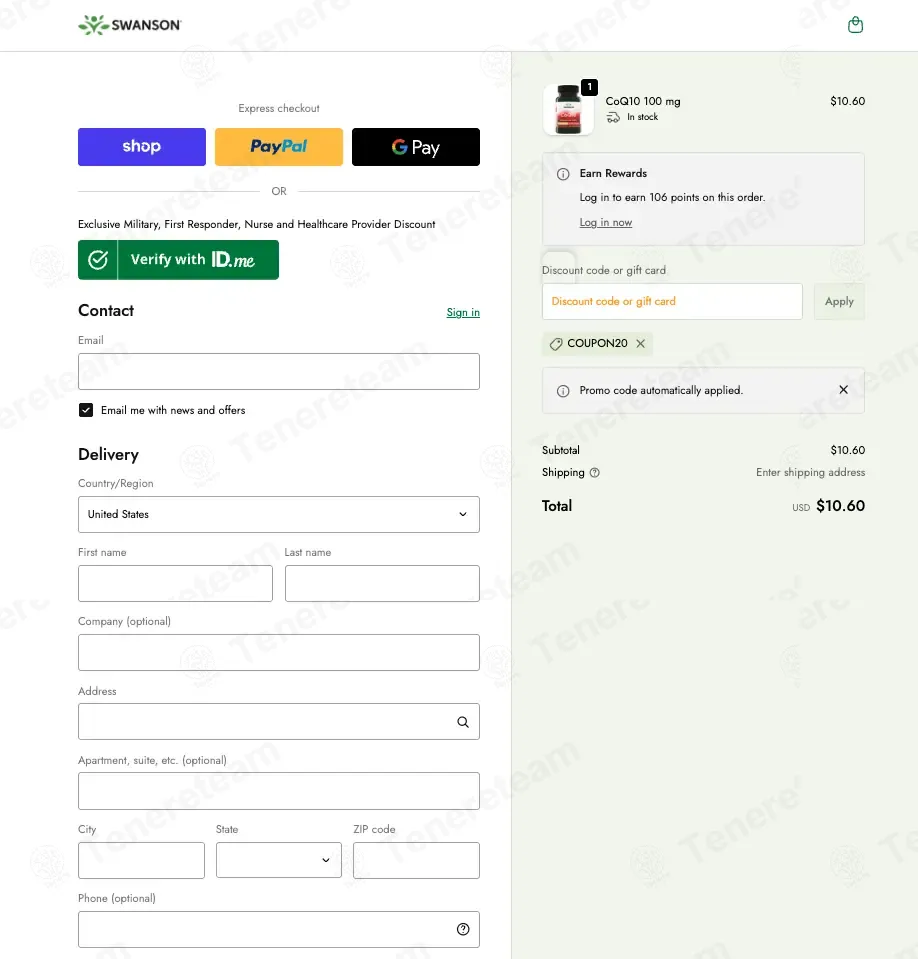Apply the discount code

point(839,302)
